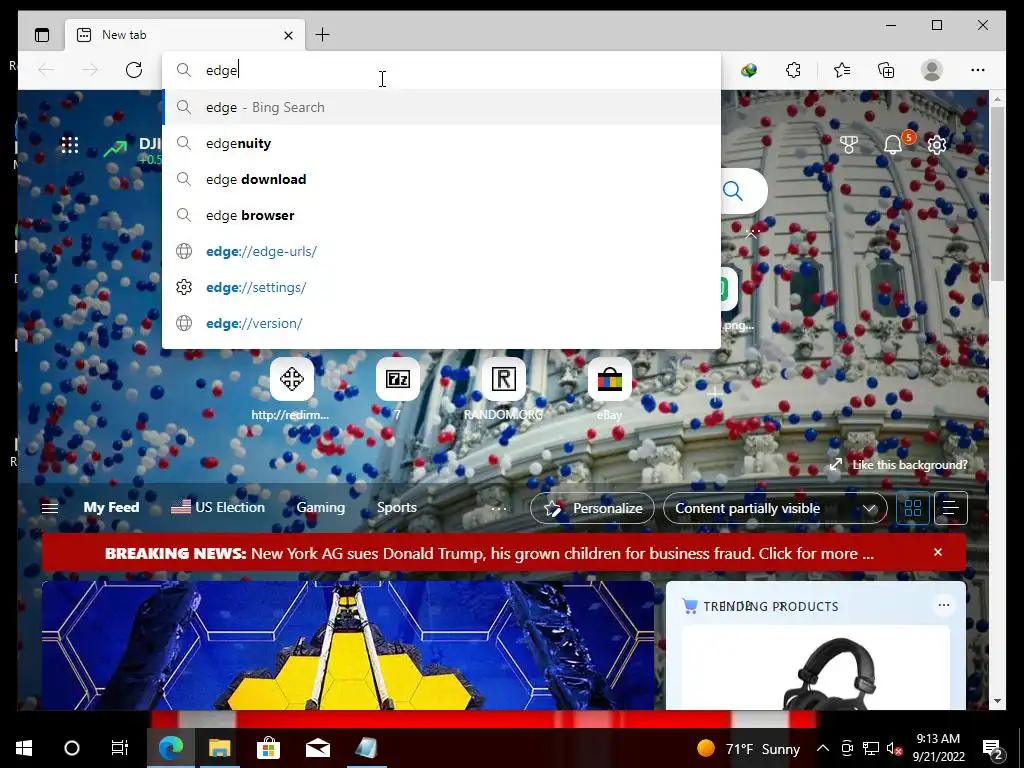
Task: Open the Extensions puzzle icon
Action: coord(793,70)
